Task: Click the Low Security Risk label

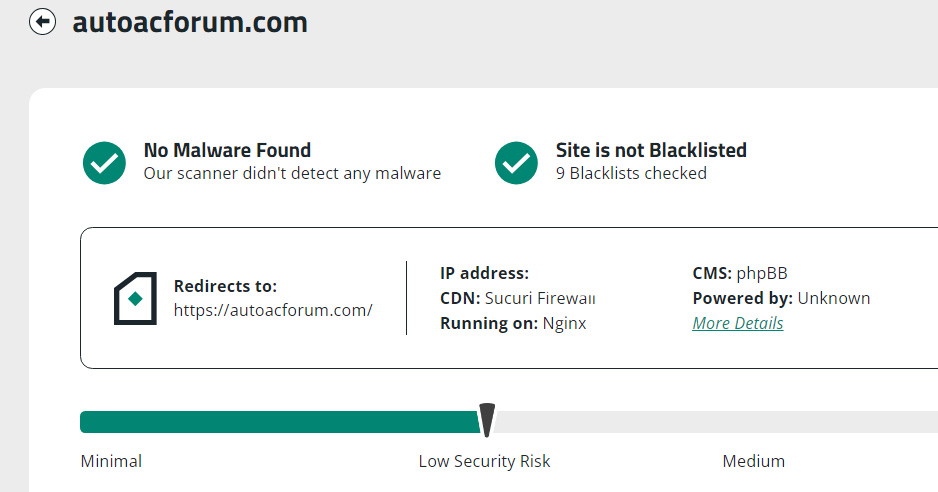Action: tap(484, 461)
